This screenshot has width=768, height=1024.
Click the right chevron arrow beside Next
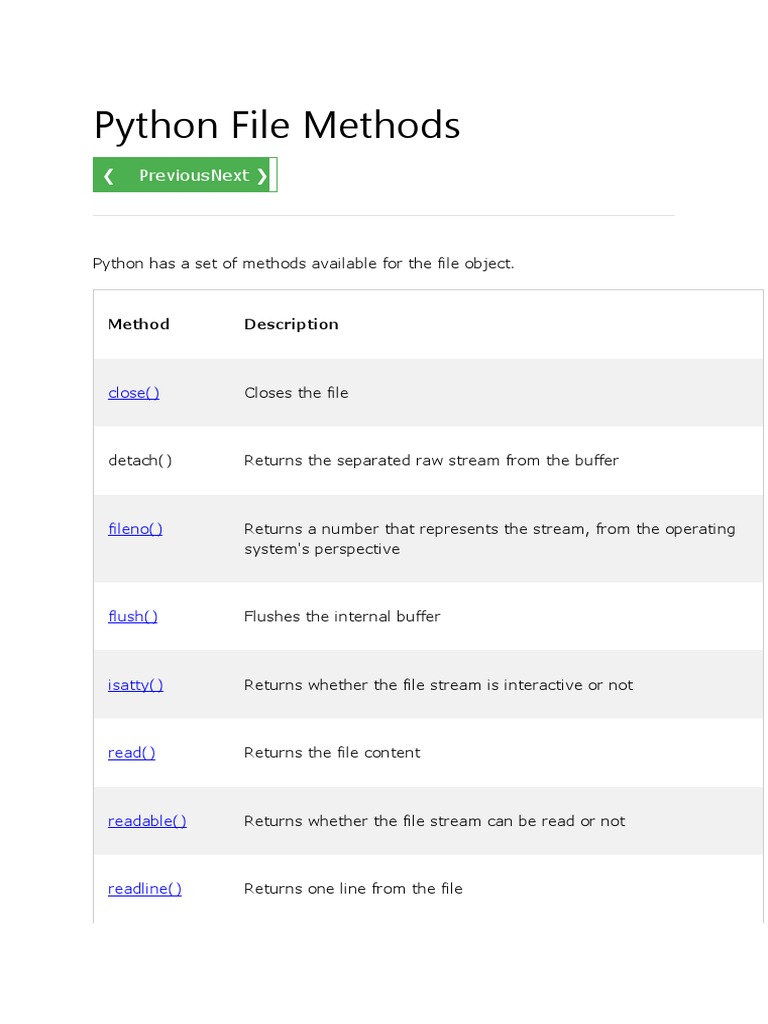click(262, 176)
